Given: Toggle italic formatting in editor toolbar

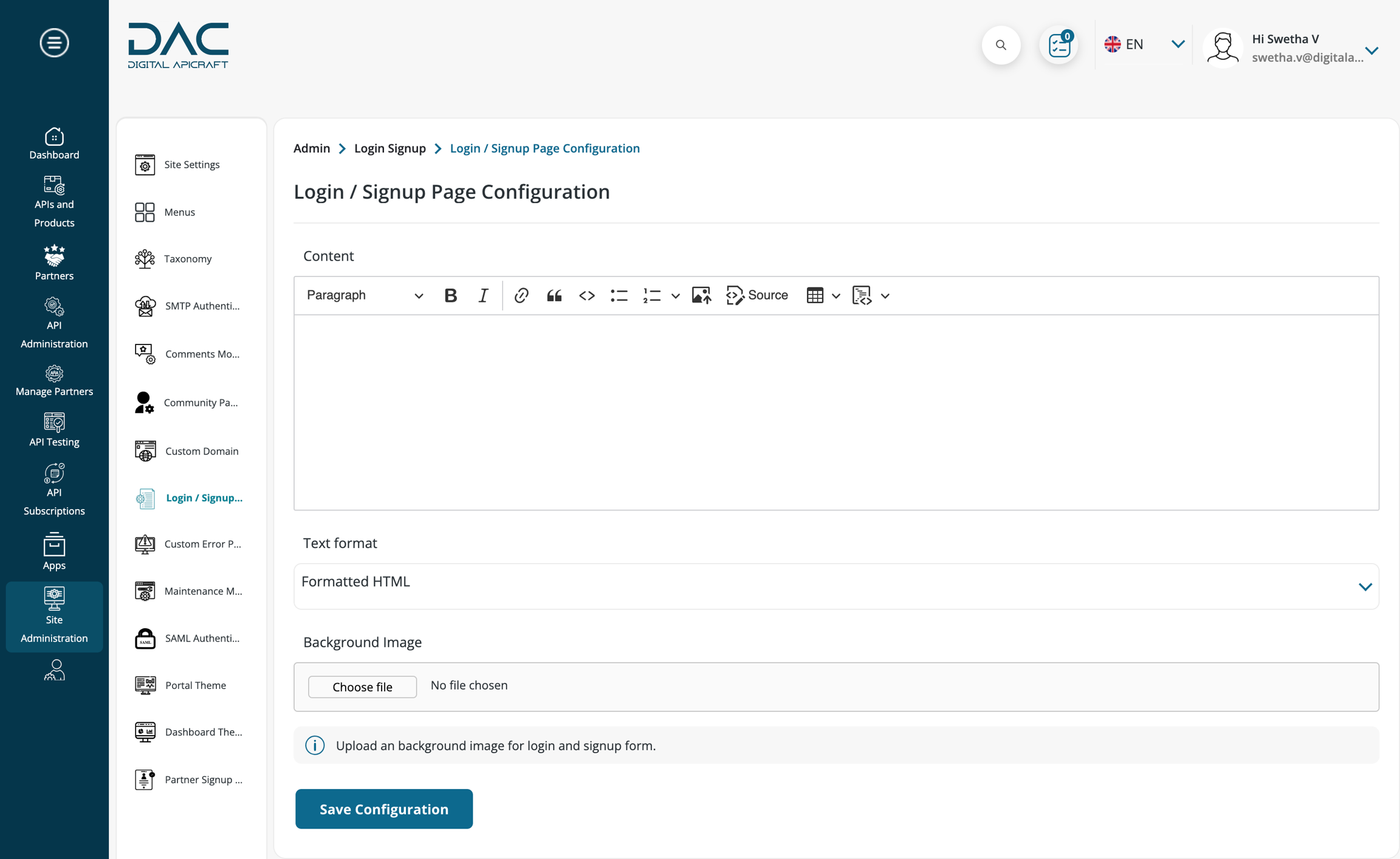Looking at the screenshot, I should [483, 295].
